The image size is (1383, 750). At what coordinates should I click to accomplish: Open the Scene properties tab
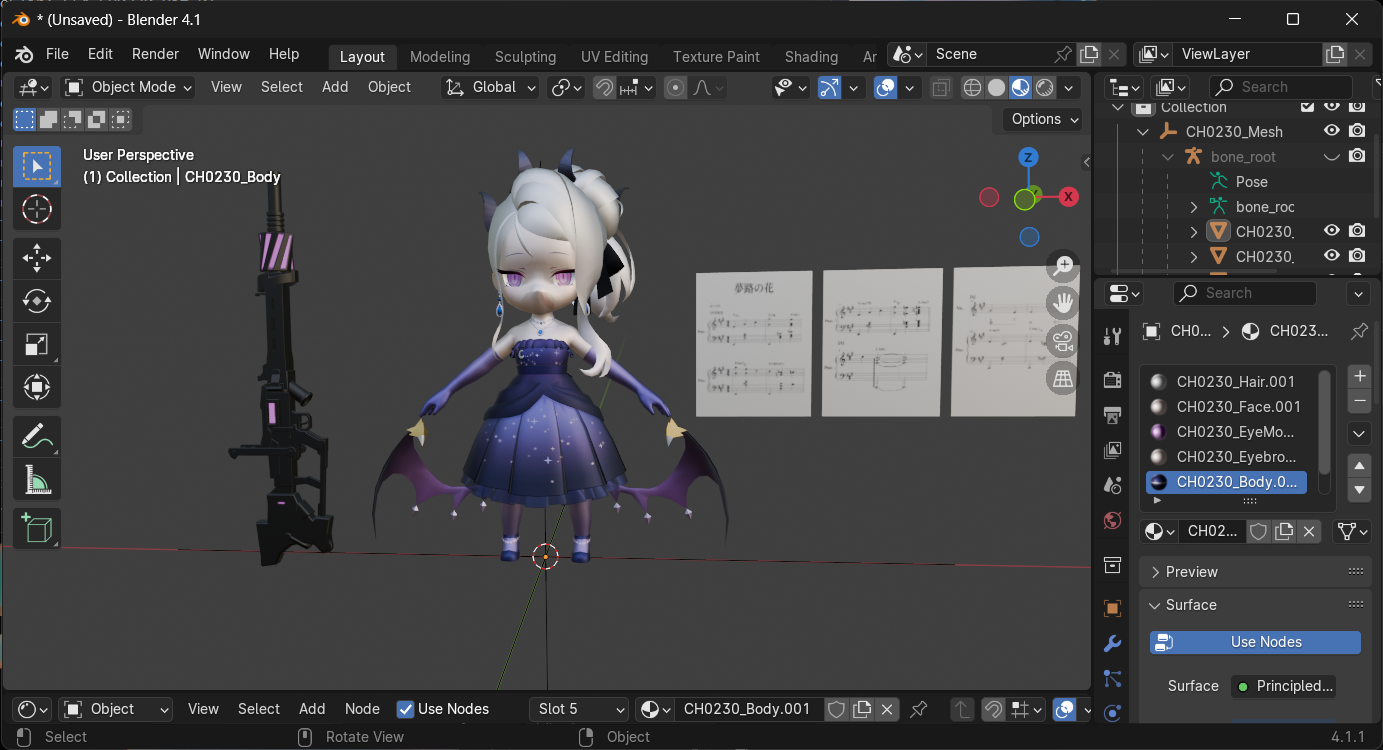[x=1112, y=486]
